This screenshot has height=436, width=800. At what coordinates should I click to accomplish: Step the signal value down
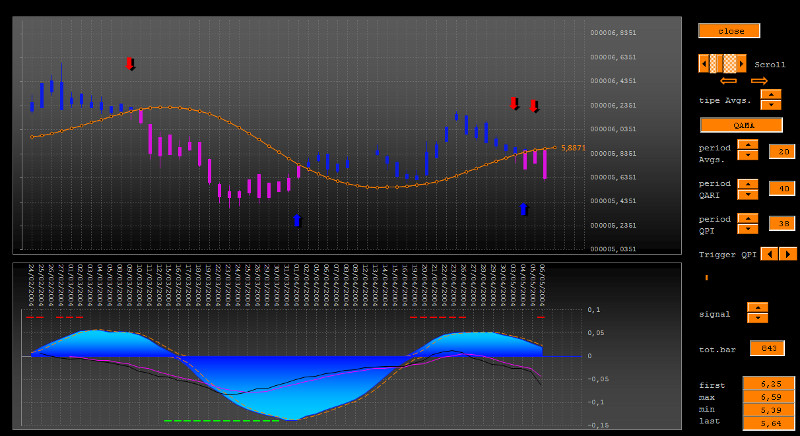pos(757,318)
